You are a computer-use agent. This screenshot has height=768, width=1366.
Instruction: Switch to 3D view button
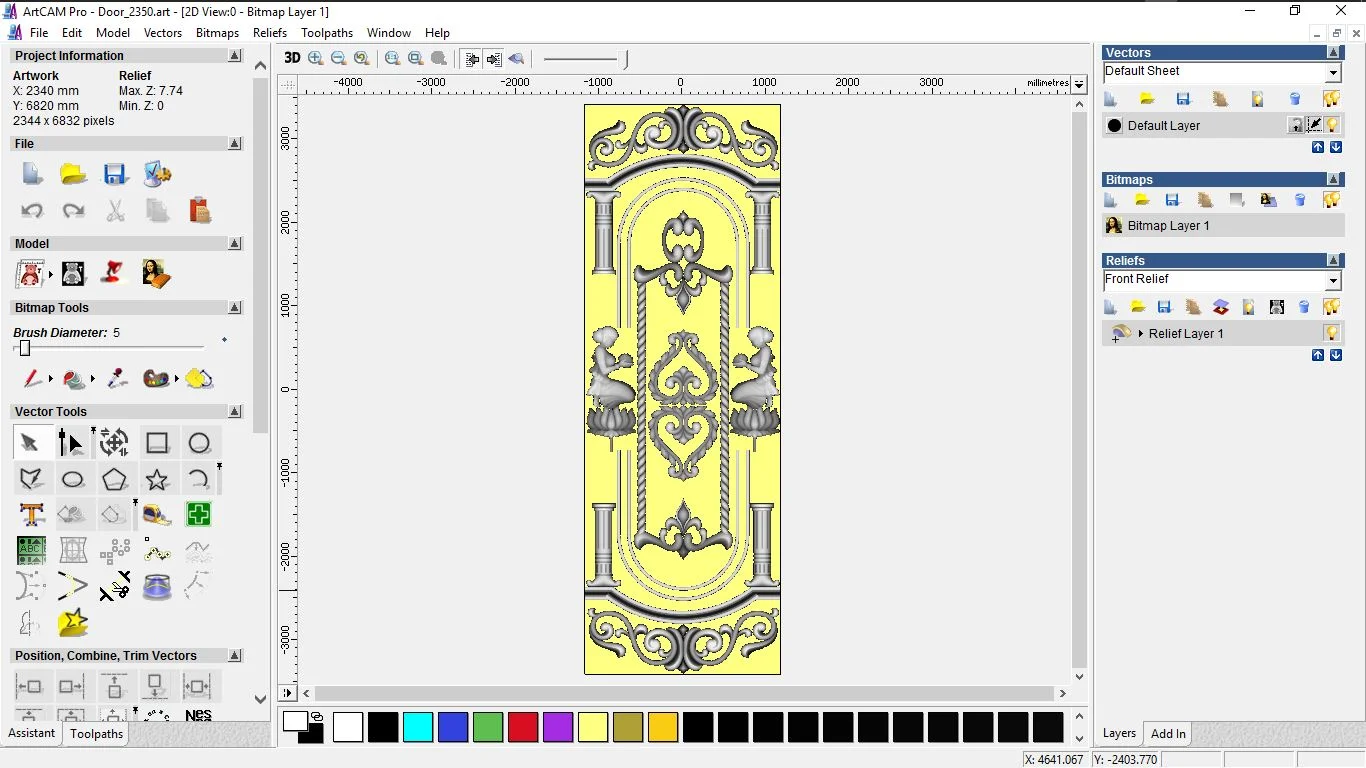point(292,58)
